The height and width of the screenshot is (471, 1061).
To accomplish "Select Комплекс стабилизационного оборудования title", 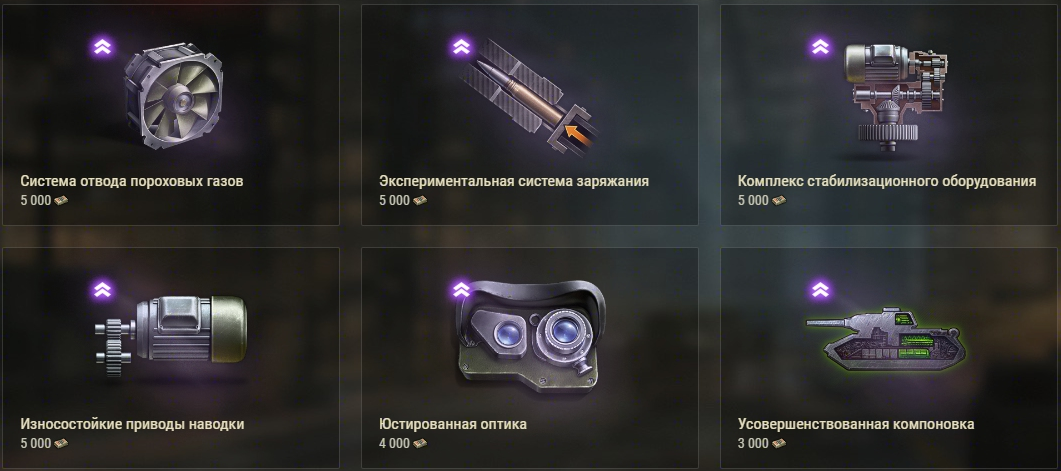I will click(887, 181).
